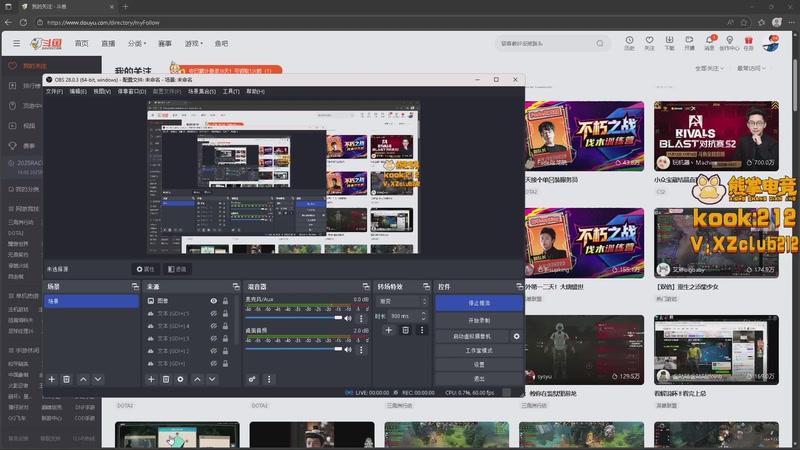Viewport: 800px width, 450px height.
Task: Click 开始录制 start recording button
Action: pyautogui.click(x=479, y=320)
